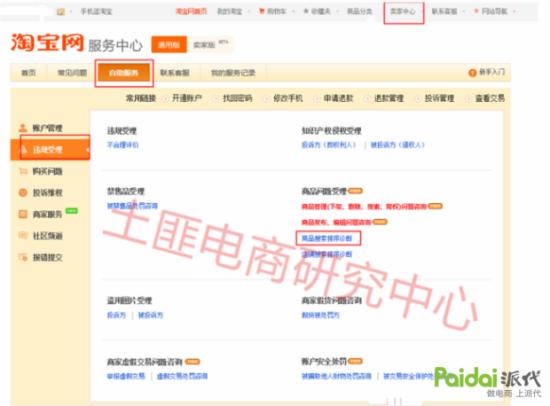Expand the dropdown arrow after 购物车
Image resolution: width=550 pixels, height=406 pixels.
[x=293, y=12]
